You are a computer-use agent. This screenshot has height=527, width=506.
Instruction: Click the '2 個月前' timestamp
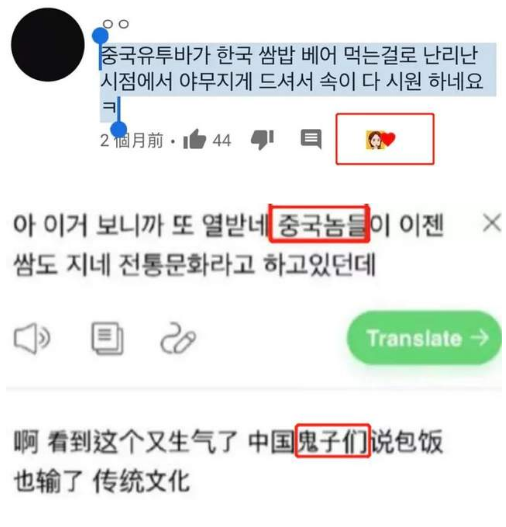(132, 140)
